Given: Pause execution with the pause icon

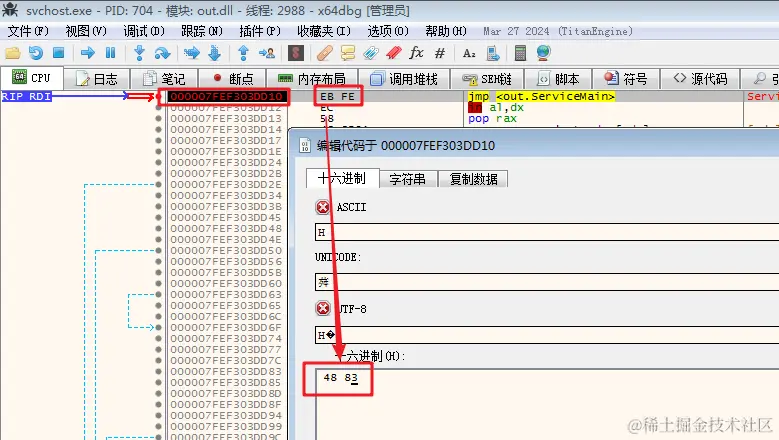Looking at the screenshot, I should click(x=110, y=53).
